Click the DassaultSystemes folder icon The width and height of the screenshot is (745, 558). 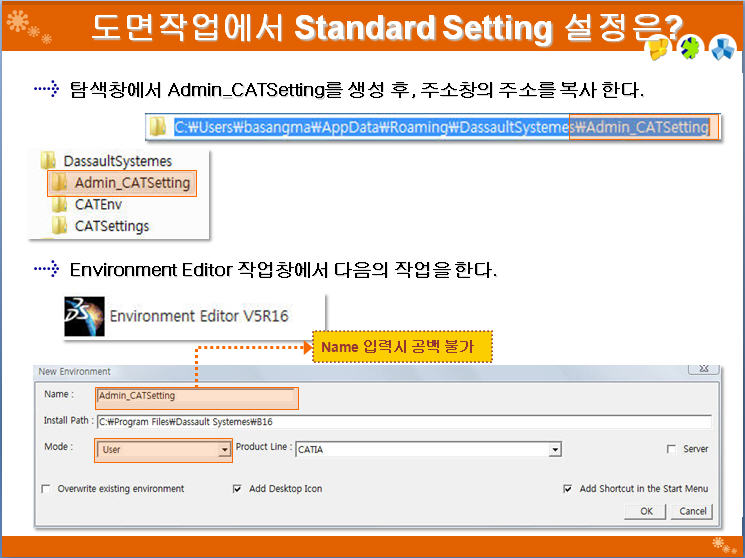click(x=48, y=161)
